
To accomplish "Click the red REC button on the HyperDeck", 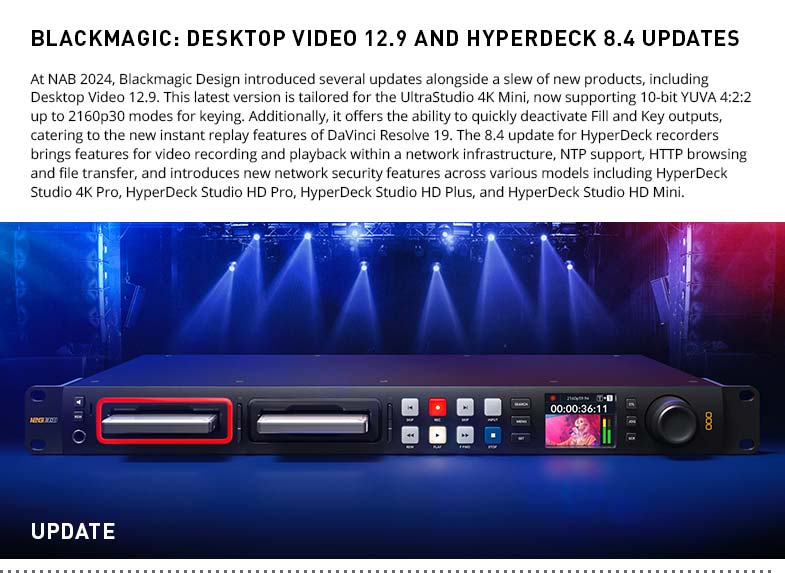I will [x=437, y=407].
